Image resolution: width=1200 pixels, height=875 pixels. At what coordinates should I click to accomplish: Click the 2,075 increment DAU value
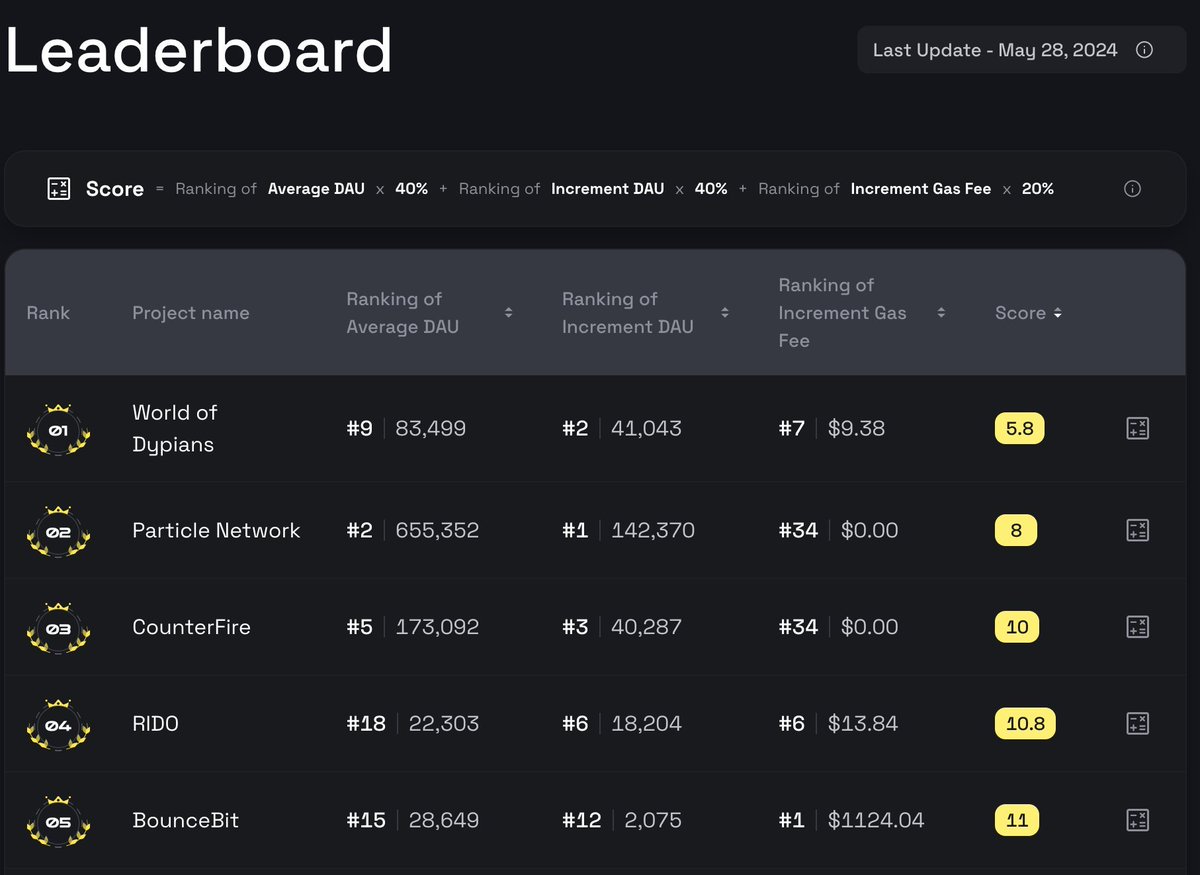[653, 820]
